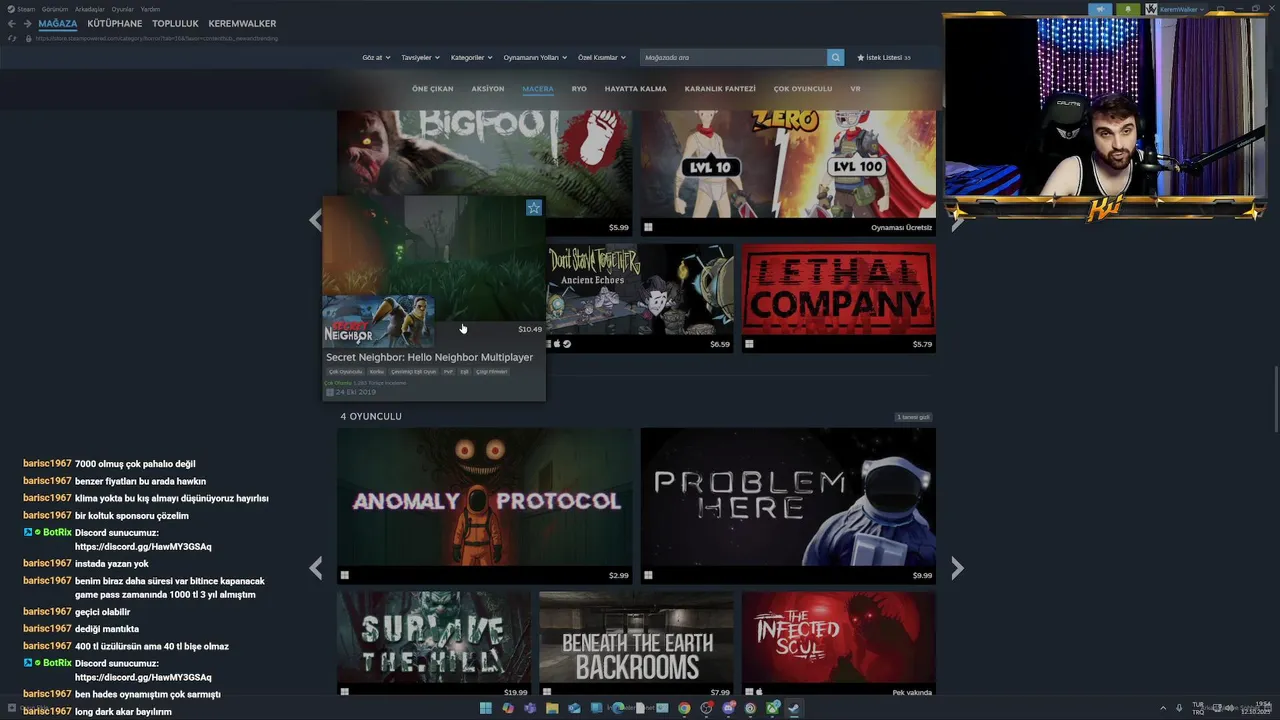Open Discord from the taskbar

(728, 708)
